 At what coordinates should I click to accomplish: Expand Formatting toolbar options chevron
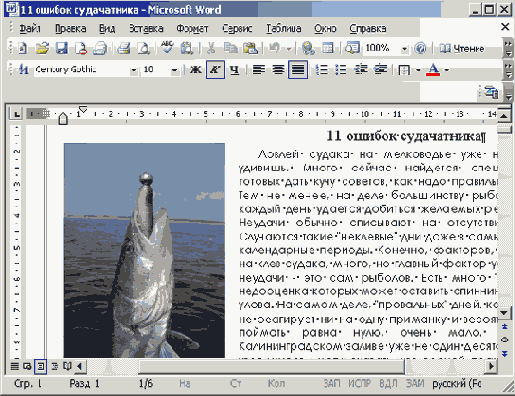(x=508, y=70)
